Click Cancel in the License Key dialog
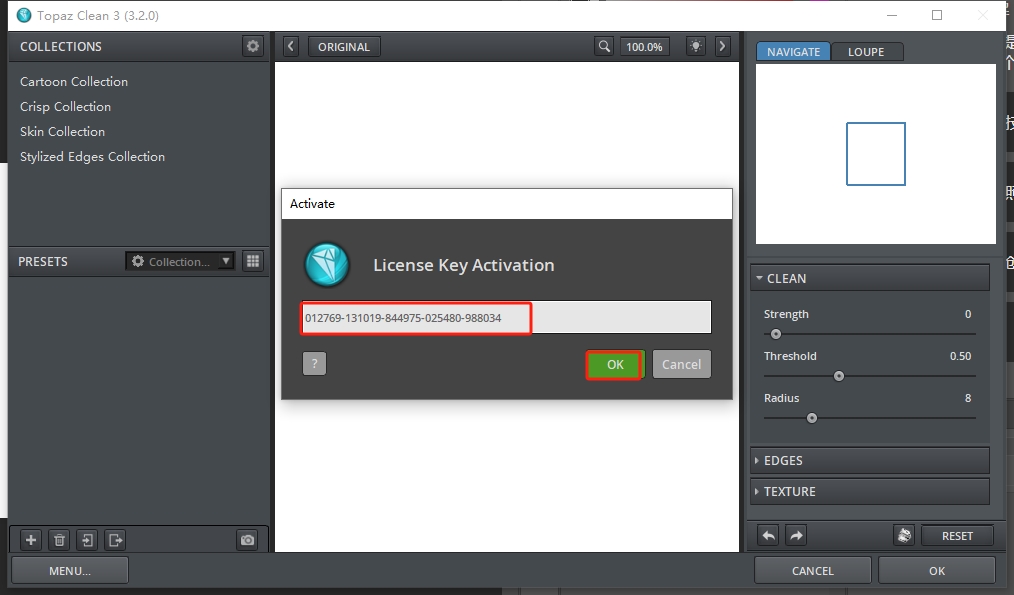 pyautogui.click(x=681, y=364)
